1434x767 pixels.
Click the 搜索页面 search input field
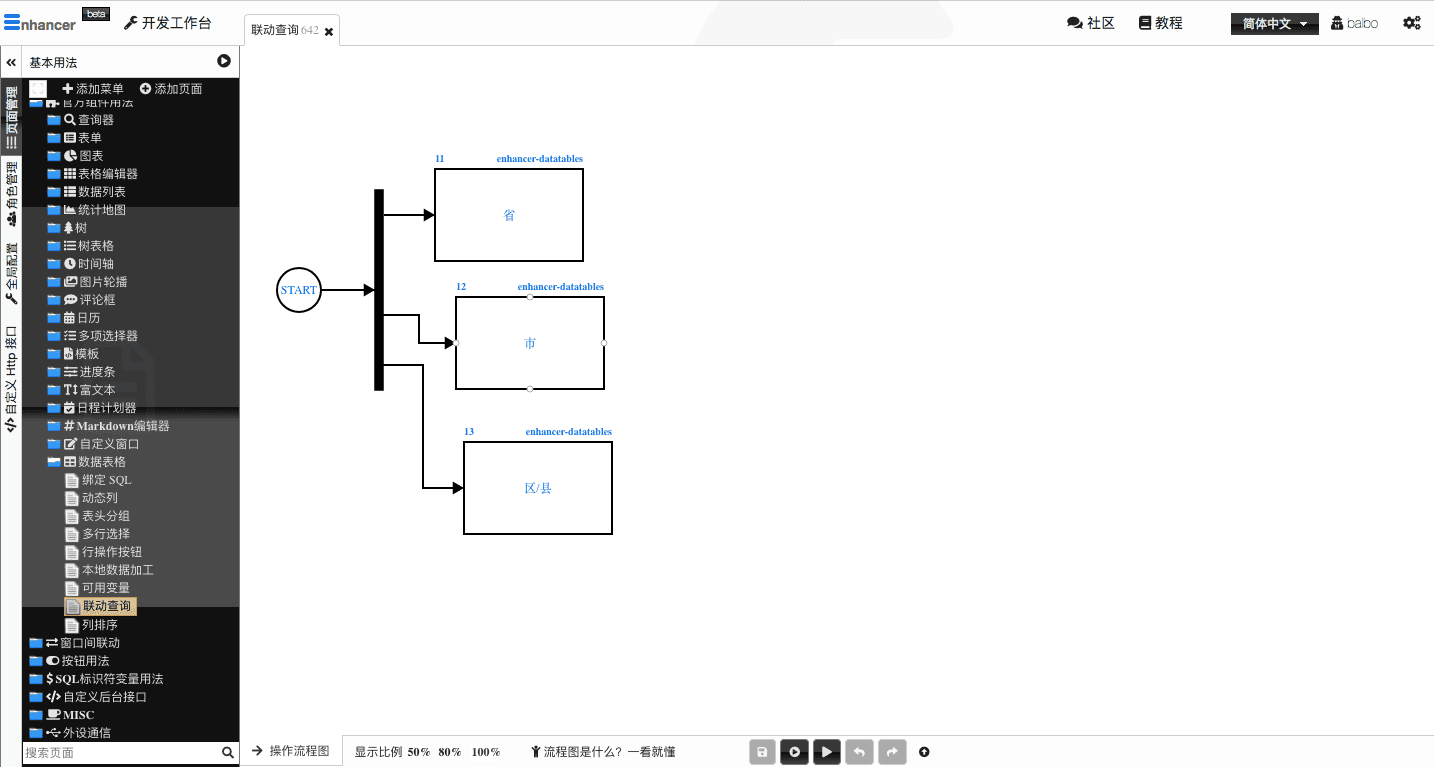(x=120, y=752)
